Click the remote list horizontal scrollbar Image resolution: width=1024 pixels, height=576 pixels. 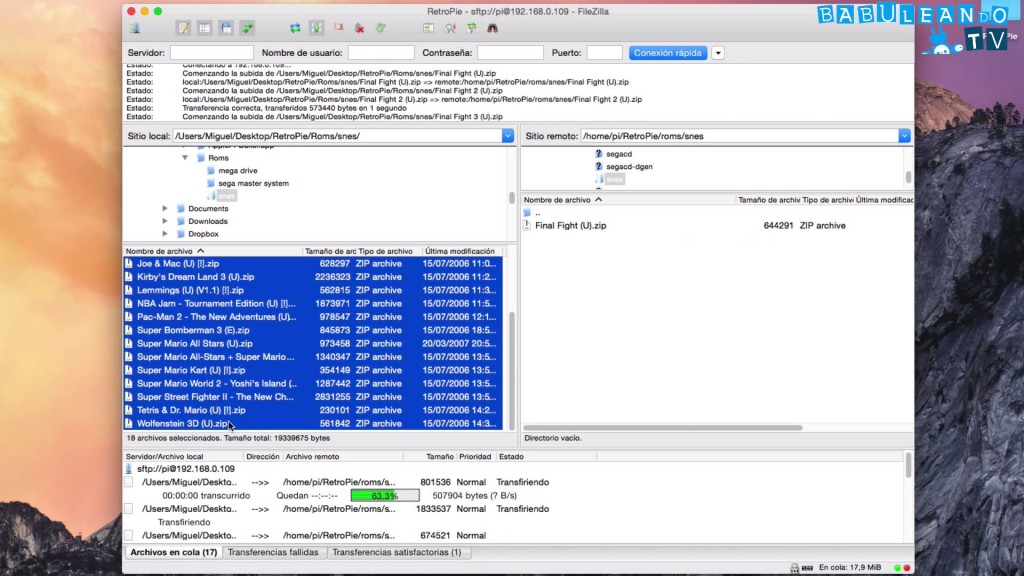(663, 428)
